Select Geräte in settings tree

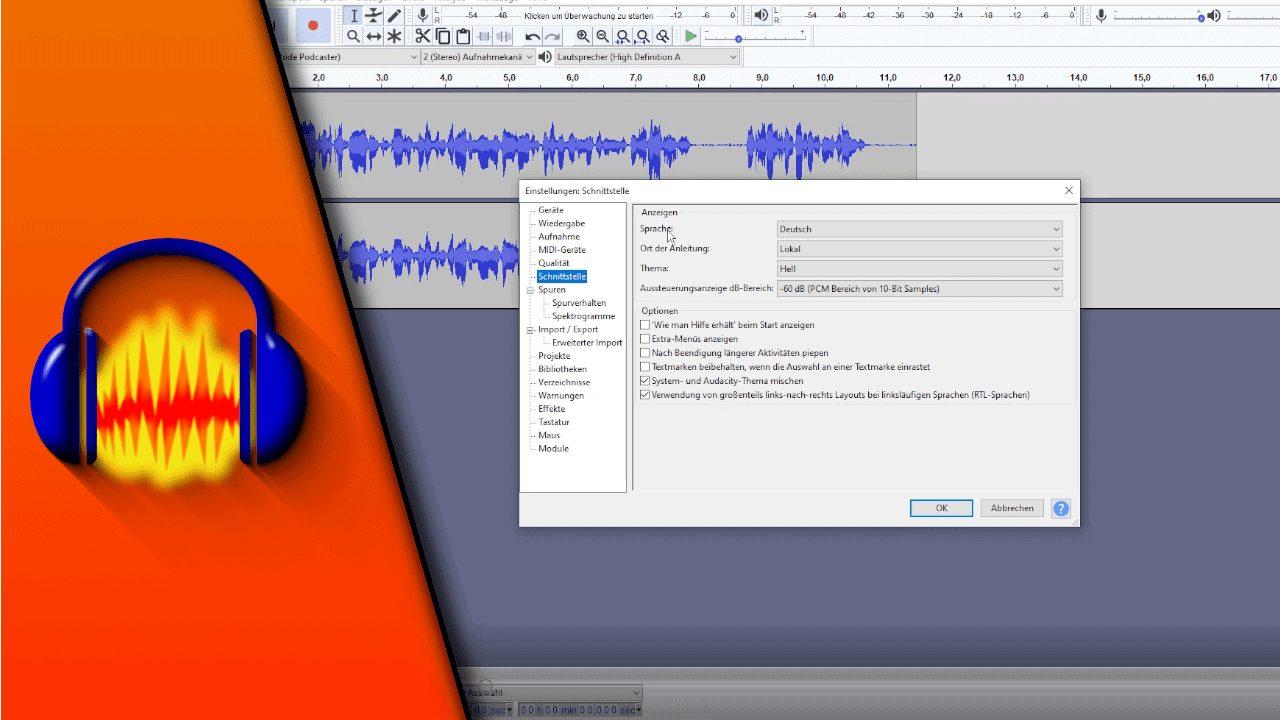pos(551,210)
